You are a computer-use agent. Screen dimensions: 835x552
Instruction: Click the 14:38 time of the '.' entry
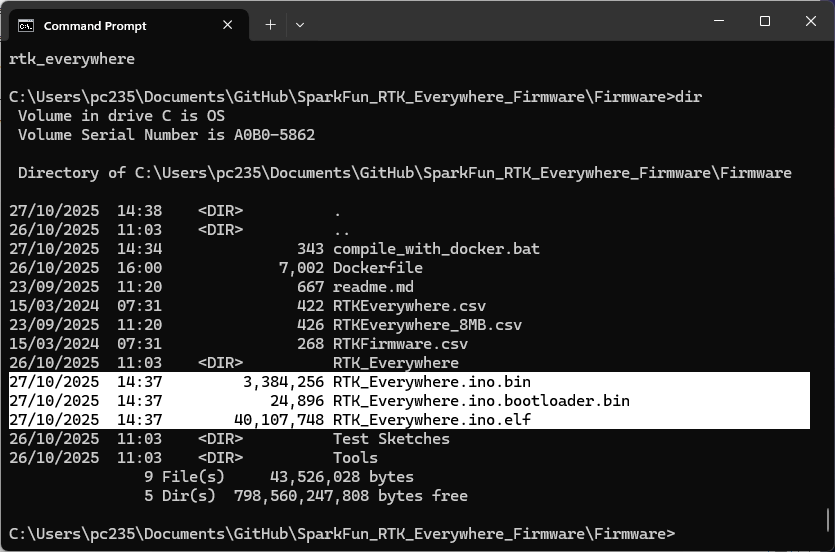tap(139, 211)
